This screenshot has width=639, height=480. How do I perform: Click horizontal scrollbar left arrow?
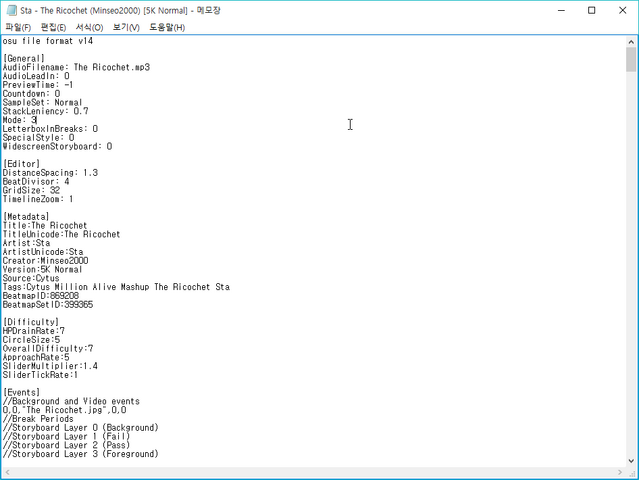[x=7, y=472]
